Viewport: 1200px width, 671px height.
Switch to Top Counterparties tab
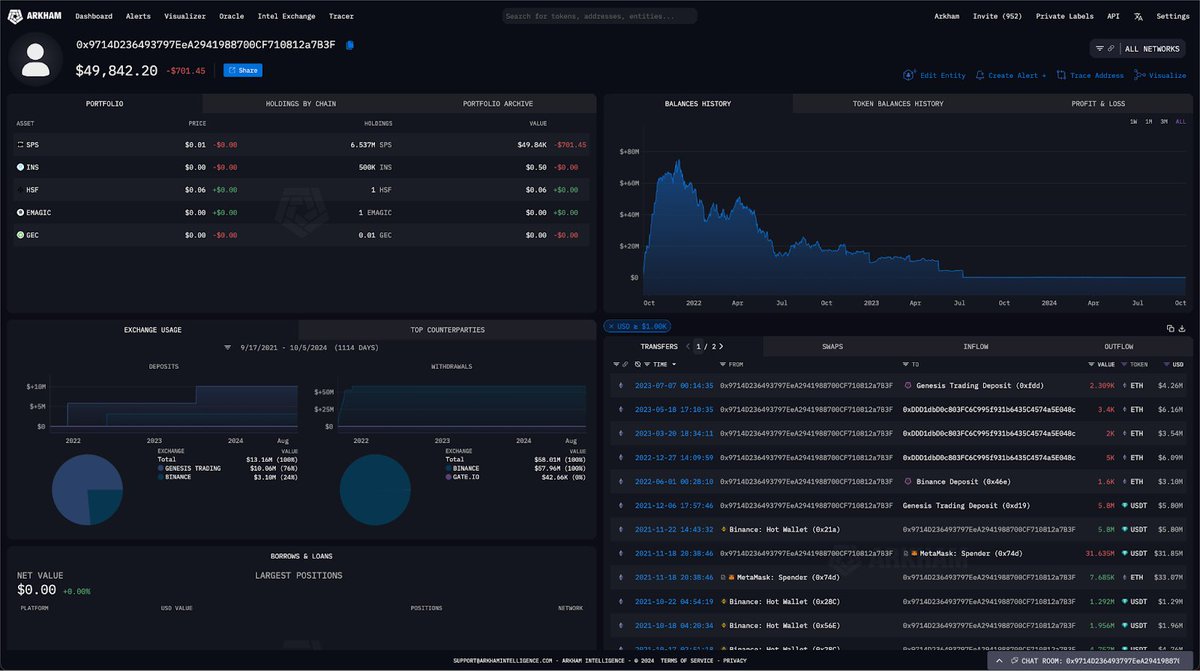pos(447,329)
